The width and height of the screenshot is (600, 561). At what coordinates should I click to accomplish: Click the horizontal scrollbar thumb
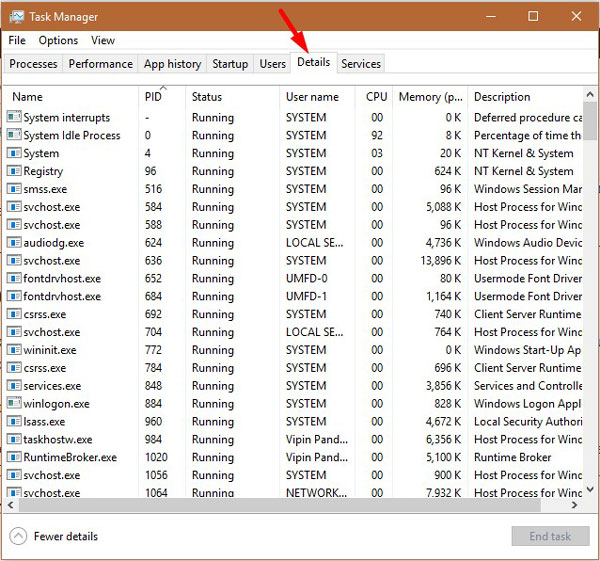[x=280, y=505]
